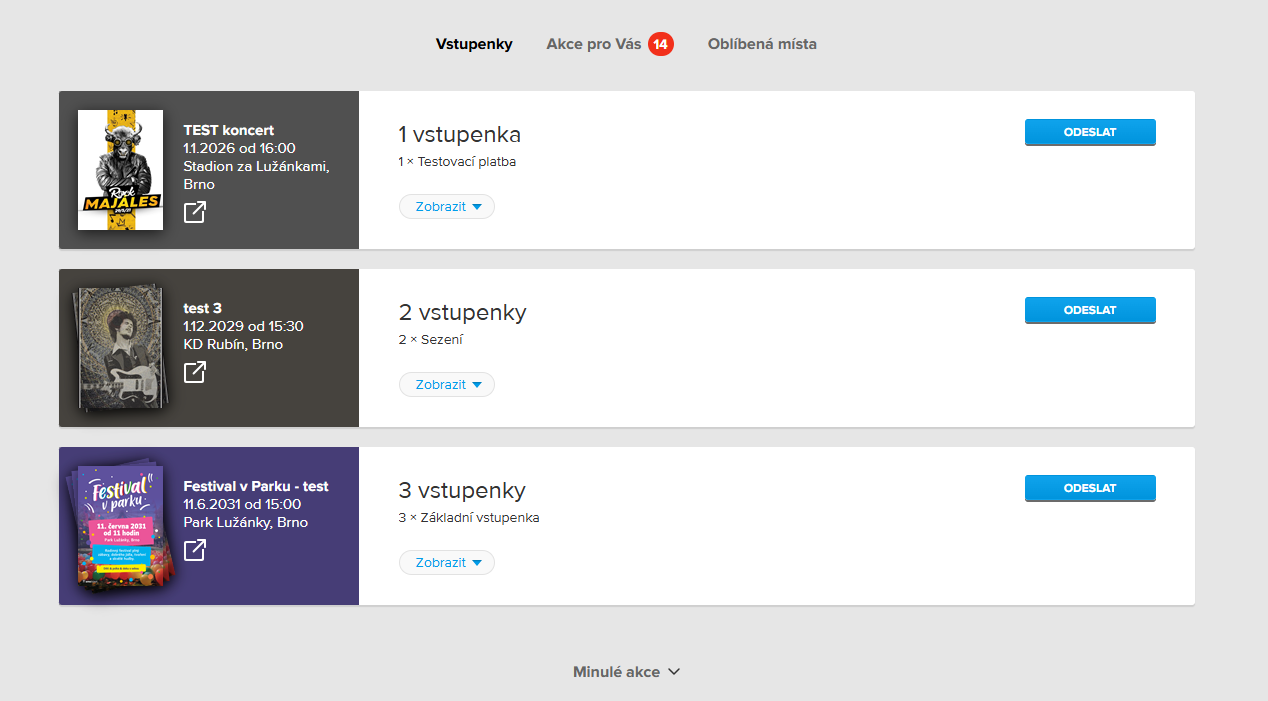
Task: Click the Festival v Parku - test title
Action: (x=256, y=486)
